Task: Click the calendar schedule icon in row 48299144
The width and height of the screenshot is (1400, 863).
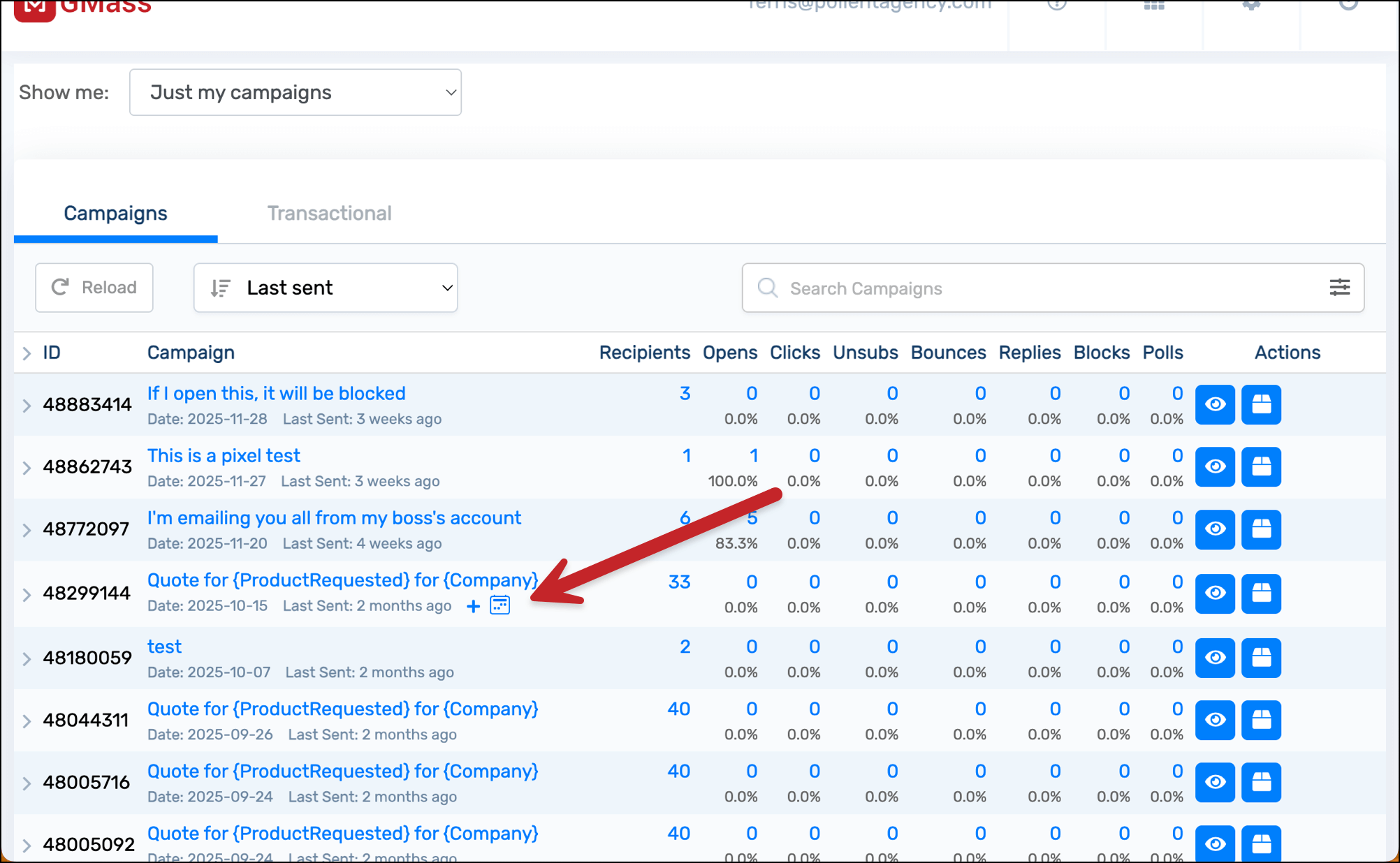Action: 500,605
